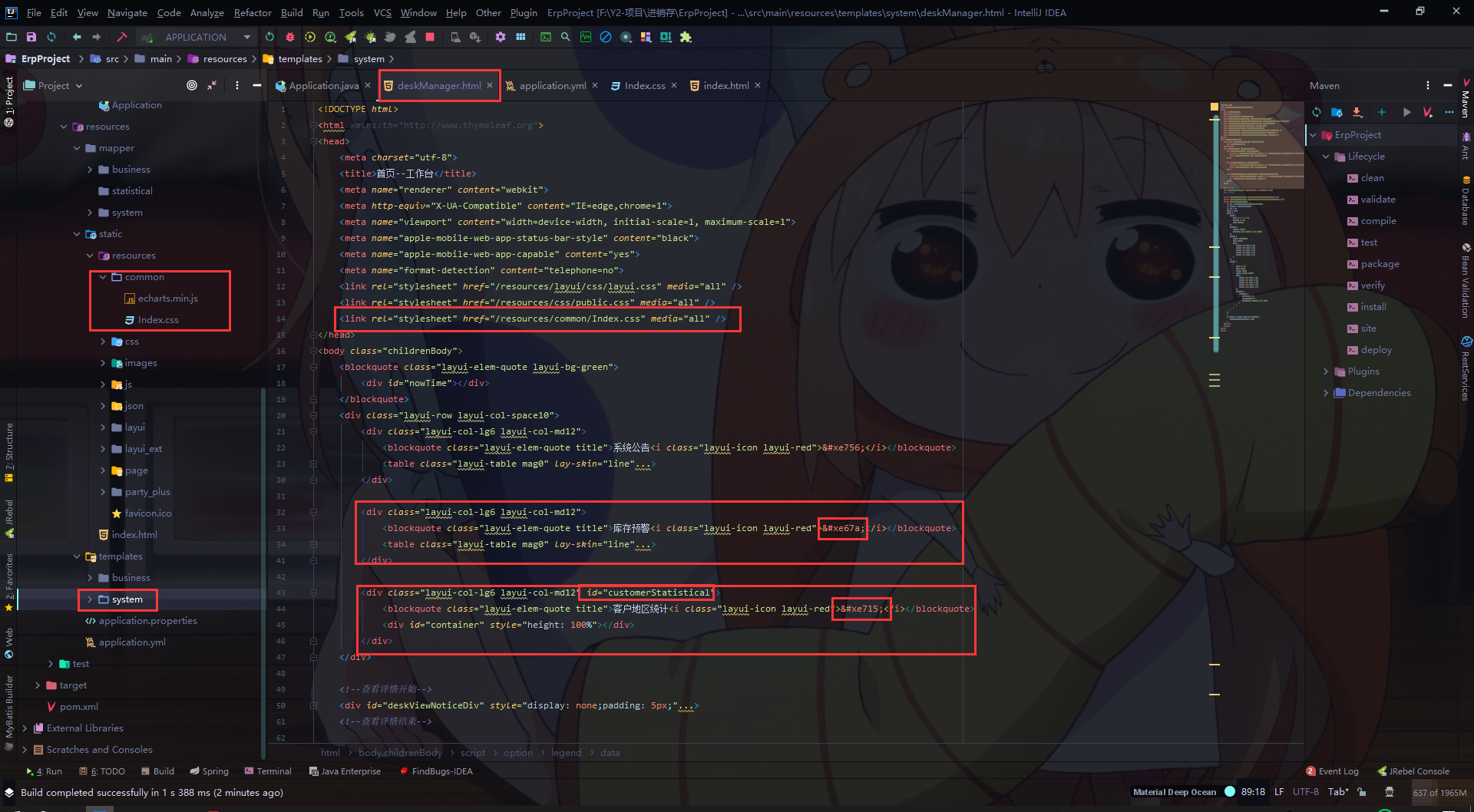Expand External Libraries node
Image resolution: width=1474 pixels, height=812 pixels.
point(25,728)
